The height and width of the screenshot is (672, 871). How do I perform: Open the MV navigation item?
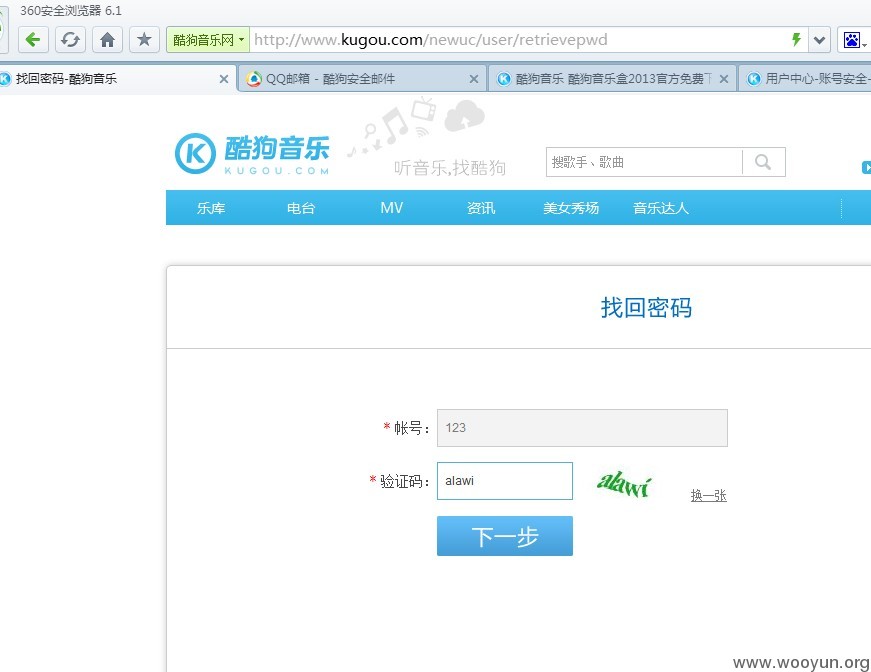point(392,208)
